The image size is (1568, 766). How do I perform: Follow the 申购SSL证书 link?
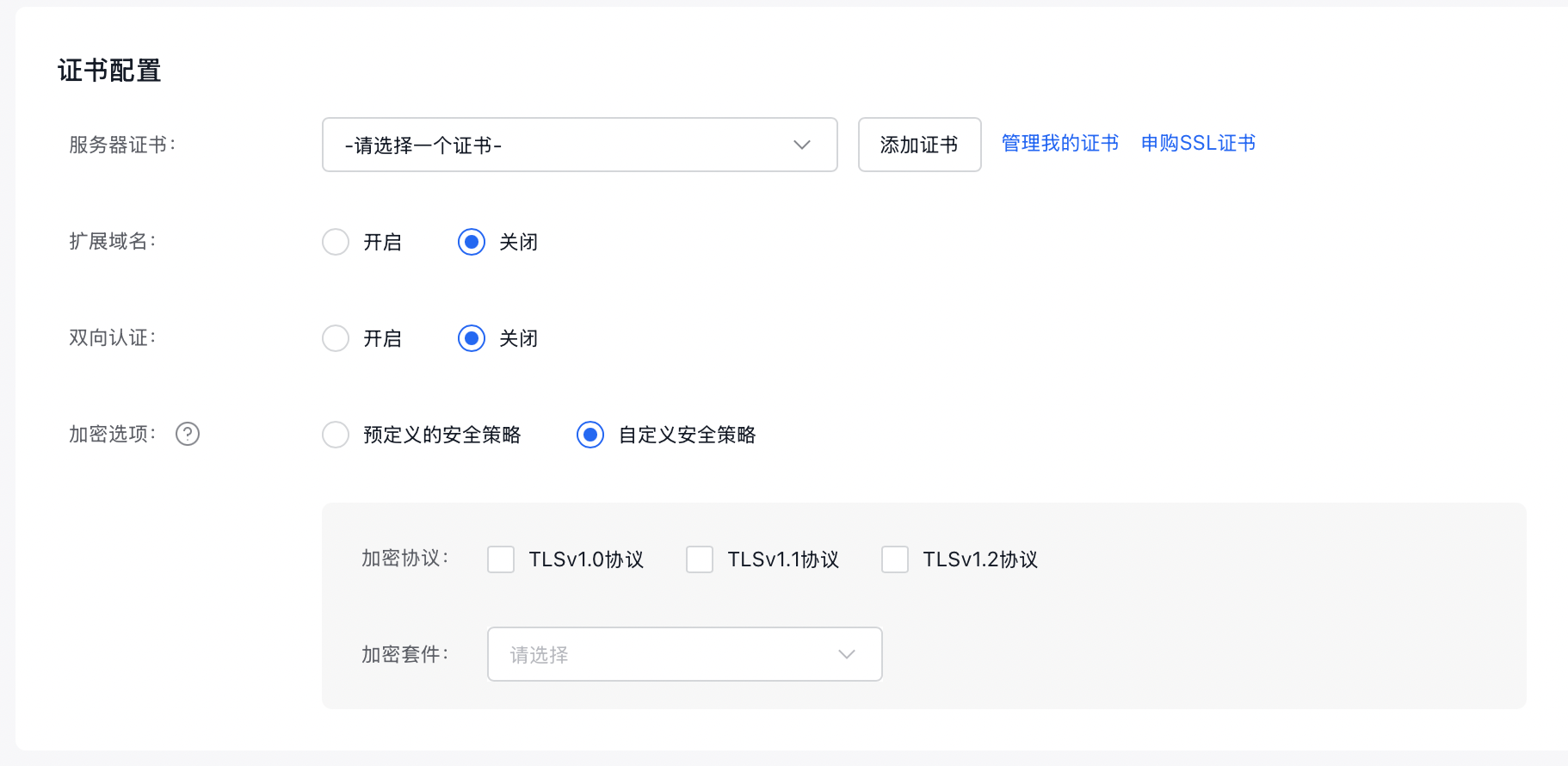(1198, 143)
